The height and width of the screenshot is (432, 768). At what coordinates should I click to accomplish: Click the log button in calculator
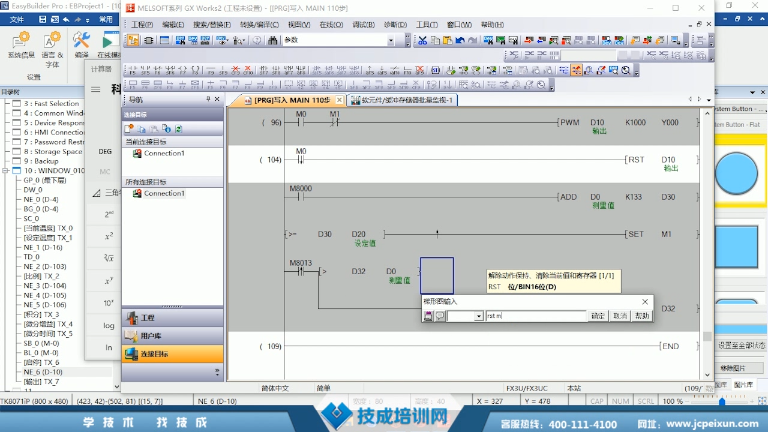(x=109, y=326)
